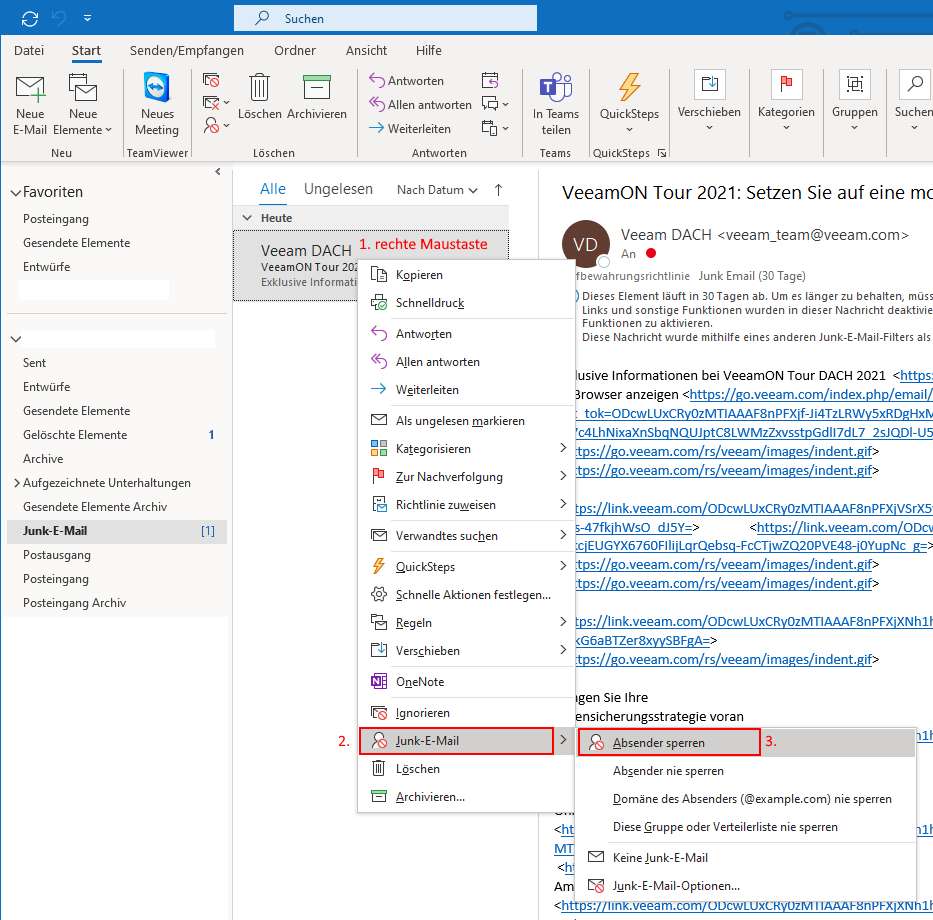Open the Nach Datum sort dropdown
Screen dimensions: 933x920
[437, 190]
